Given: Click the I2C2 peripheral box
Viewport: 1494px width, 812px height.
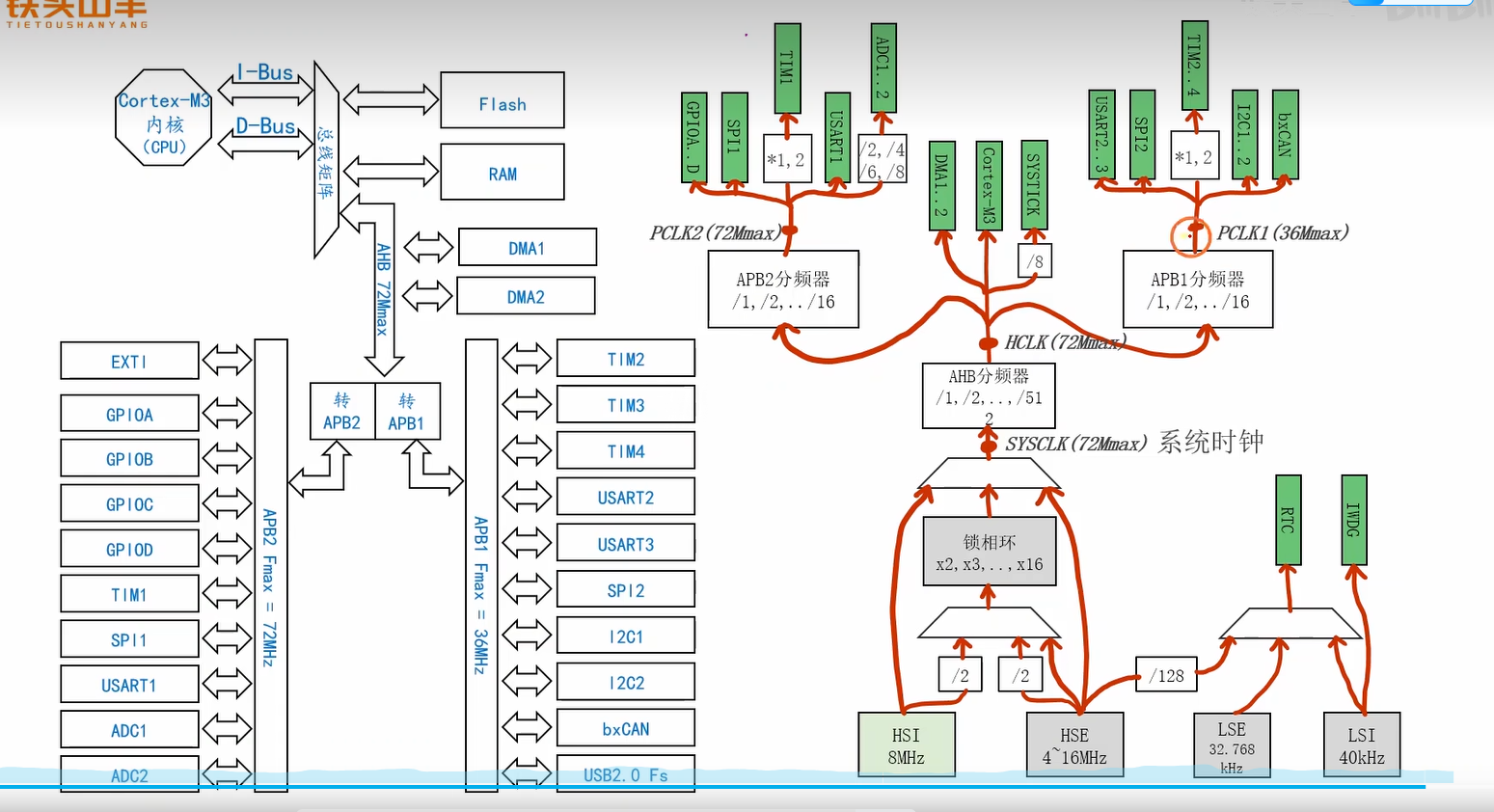Looking at the screenshot, I should (x=626, y=682).
